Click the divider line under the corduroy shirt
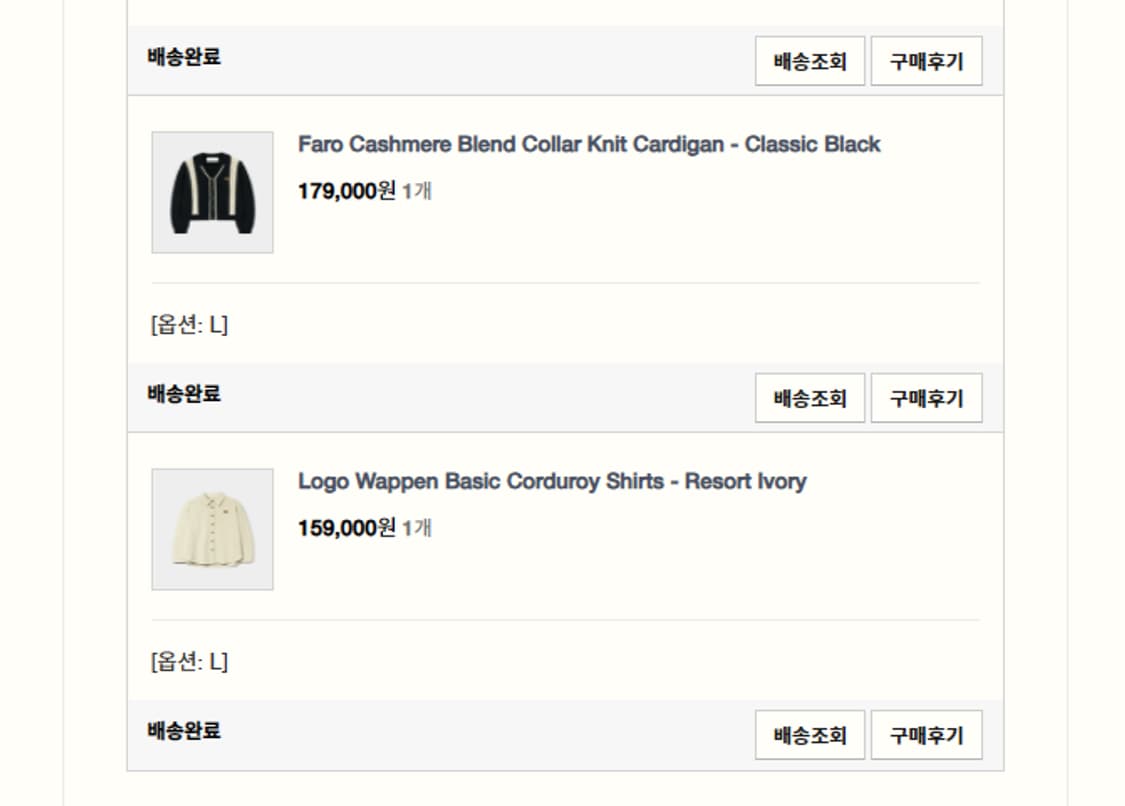This screenshot has width=1125, height=806. [565, 620]
